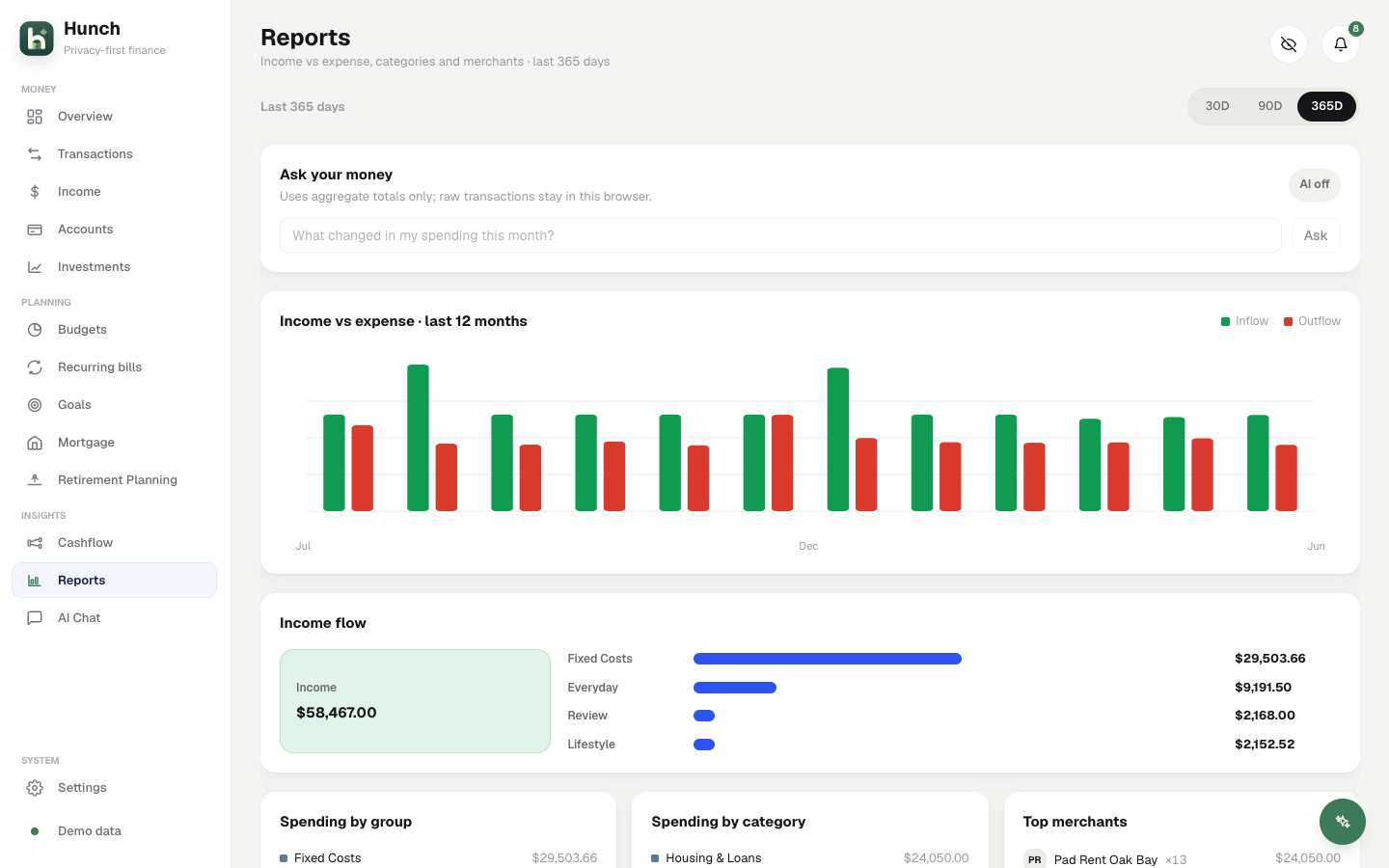Open Recurring bills in the sidebar
This screenshot has height=868, width=1389.
pos(99,367)
